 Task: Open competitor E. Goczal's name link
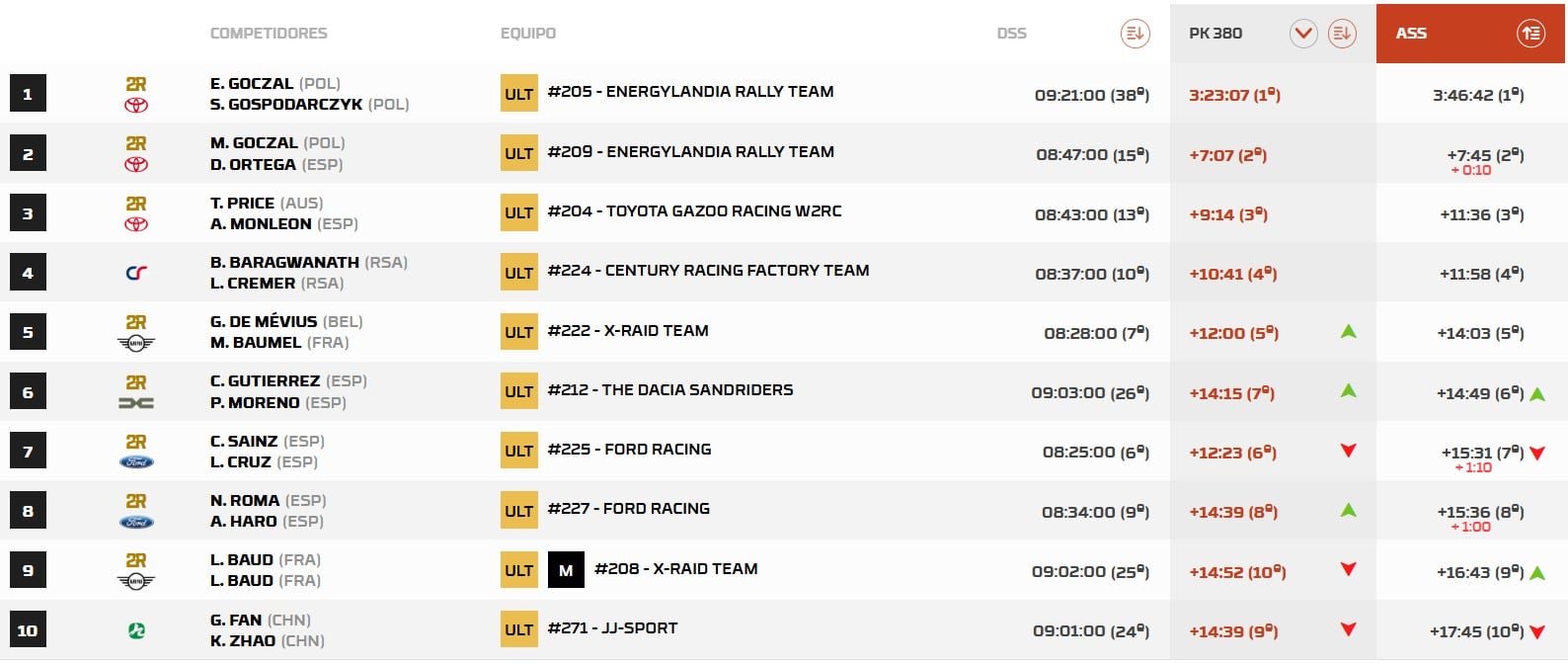tap(252, 83)
